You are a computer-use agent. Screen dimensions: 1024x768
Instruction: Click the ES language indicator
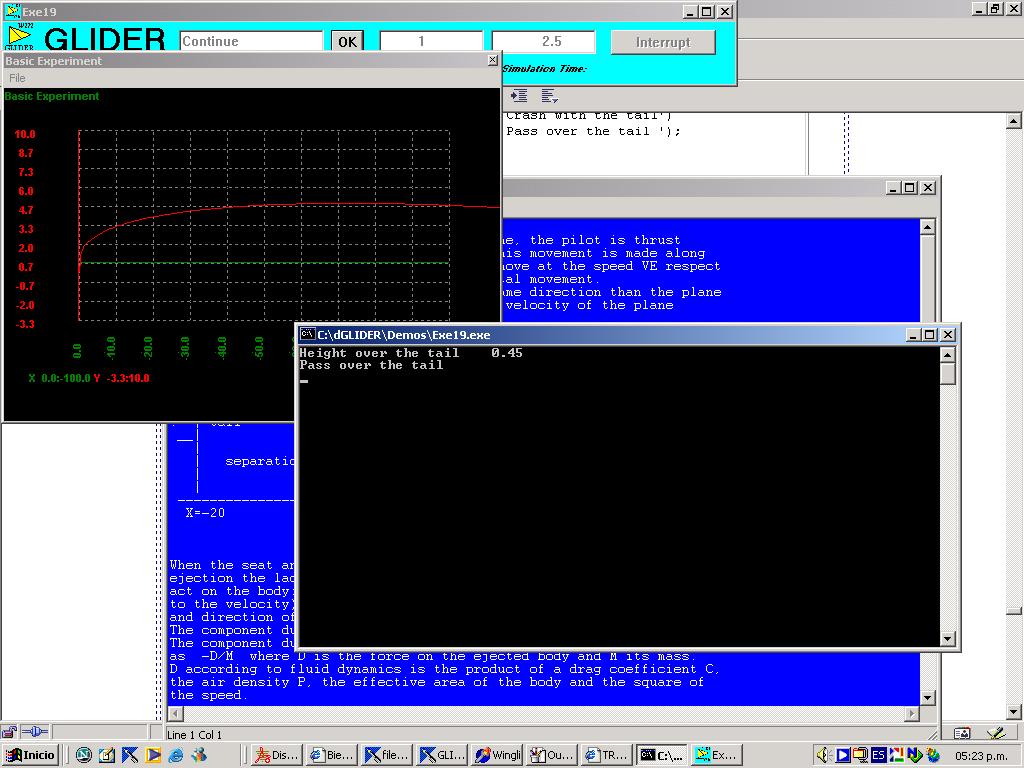(878, 755)
